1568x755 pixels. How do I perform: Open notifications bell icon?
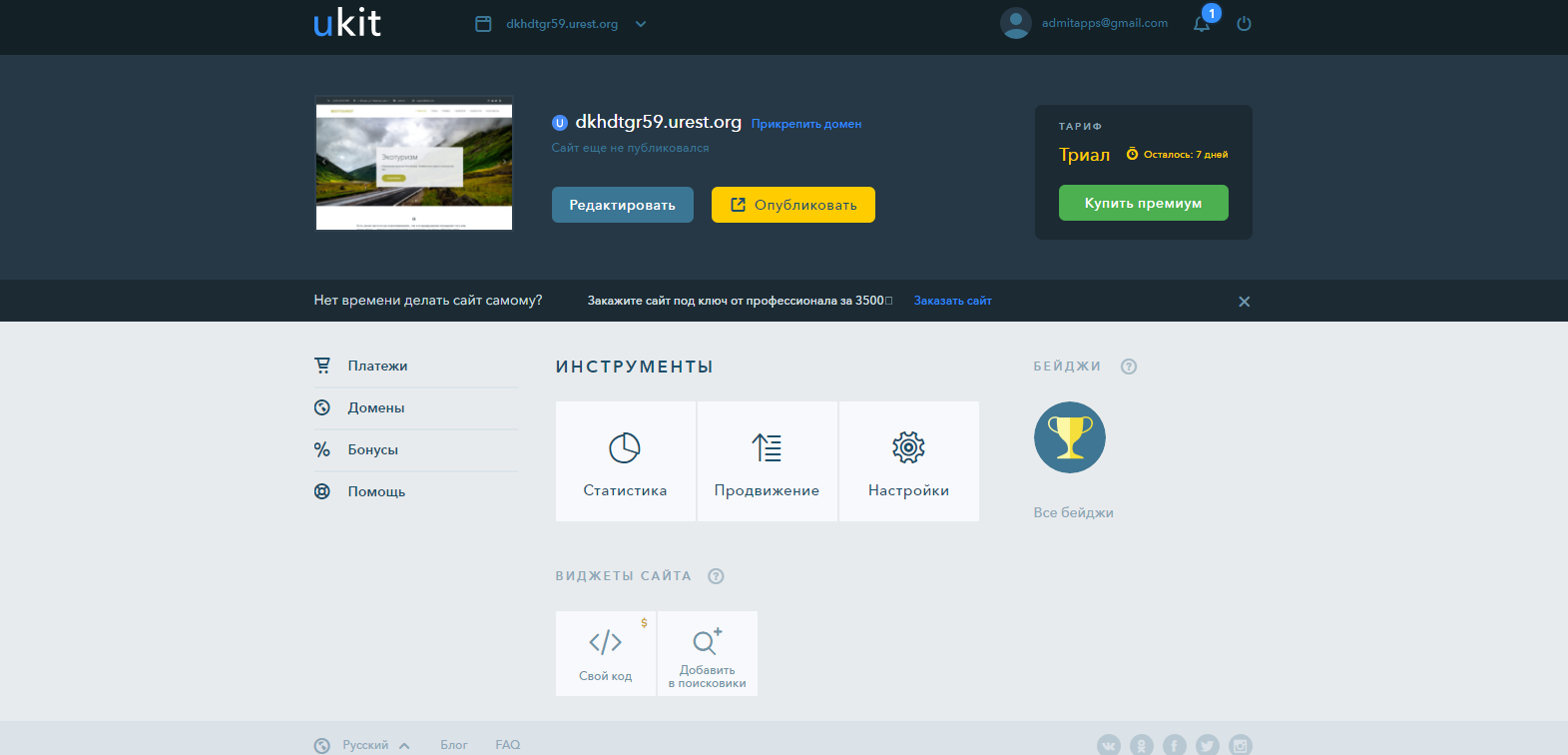click(1202, 24)
